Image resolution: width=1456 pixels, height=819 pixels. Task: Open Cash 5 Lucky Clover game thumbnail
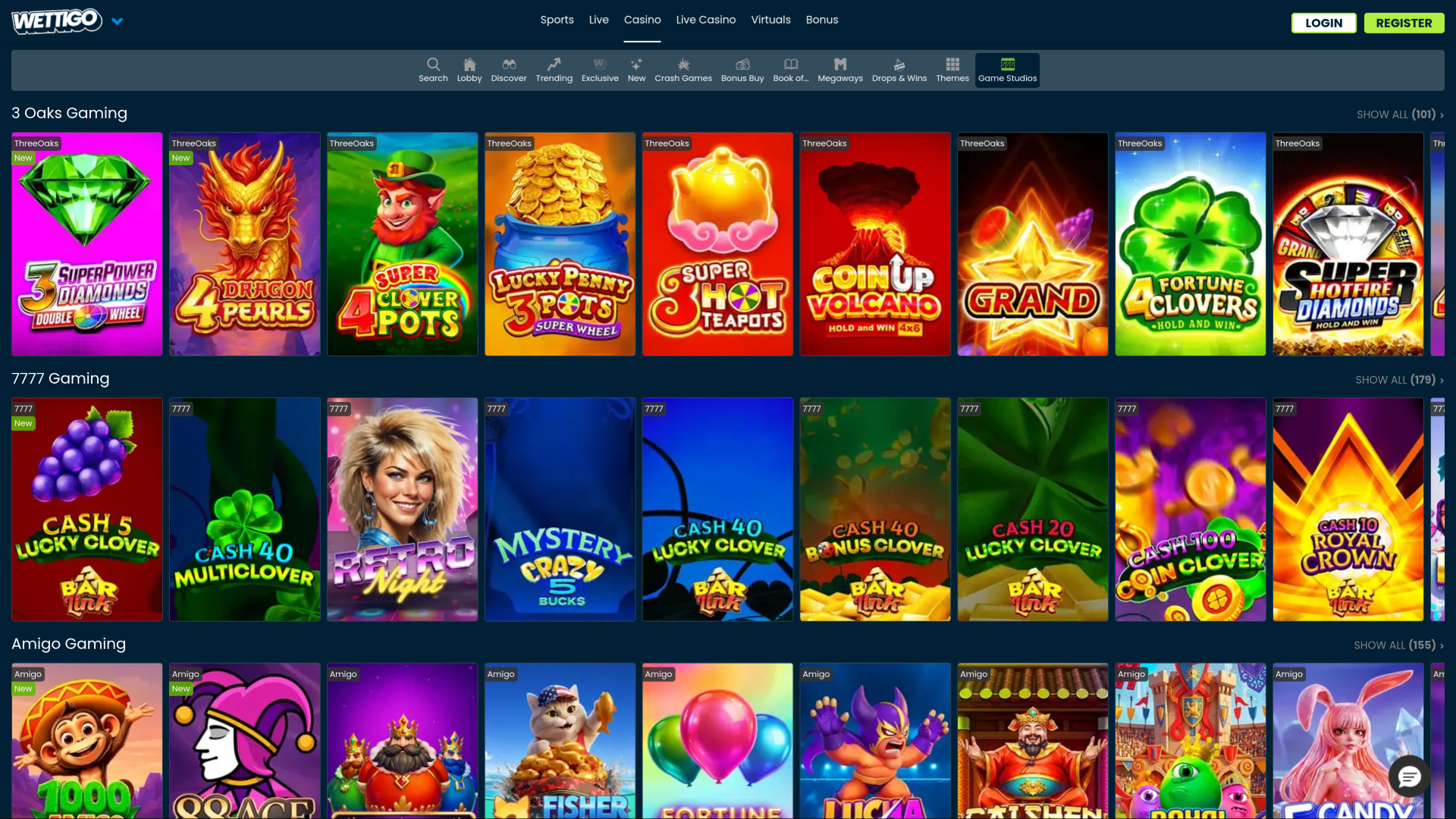click(87, 510)
